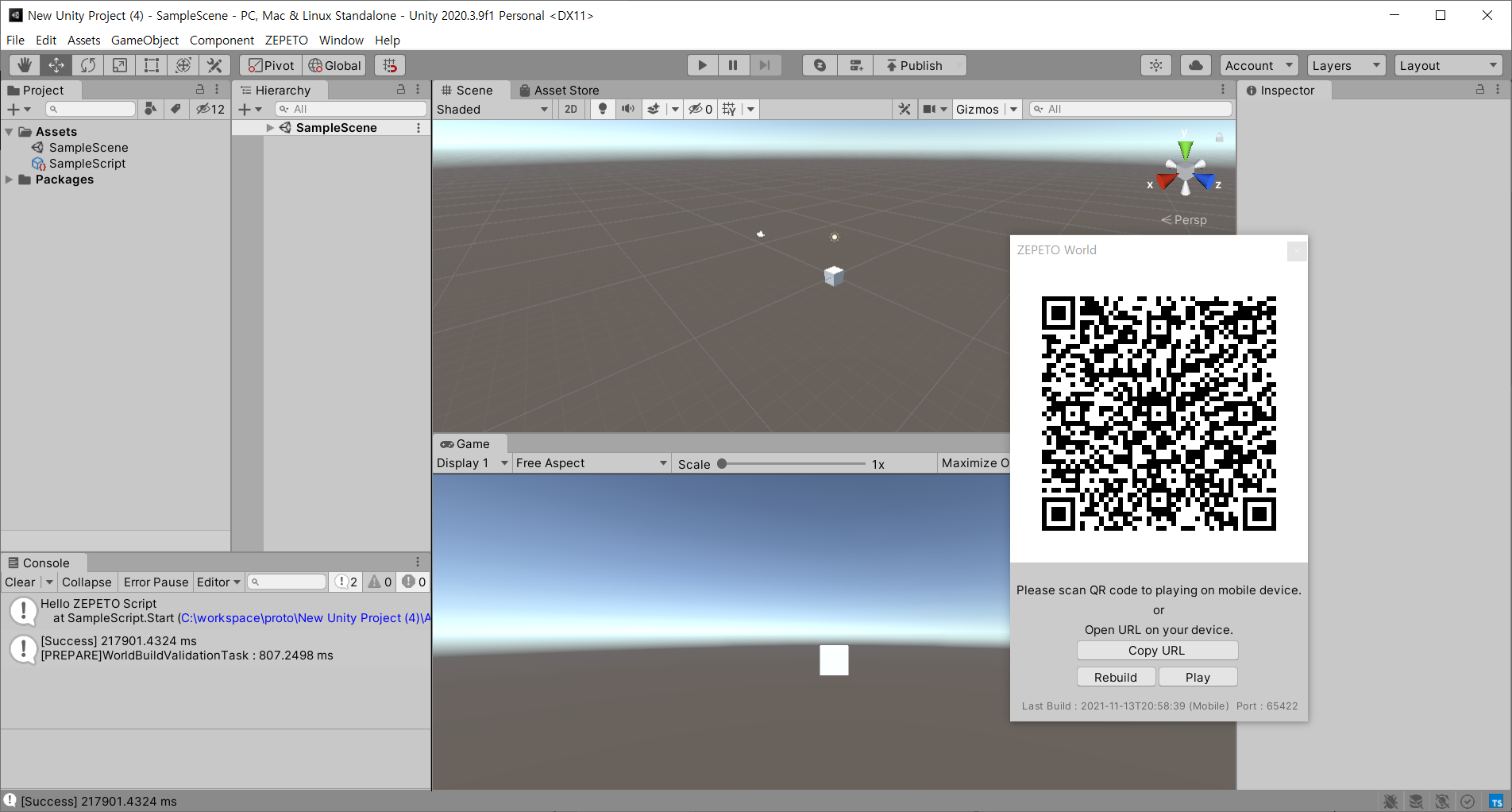This screenshot has width=1512, height=812.
Task: Expand the Packages folder
Action: [9, 180]
